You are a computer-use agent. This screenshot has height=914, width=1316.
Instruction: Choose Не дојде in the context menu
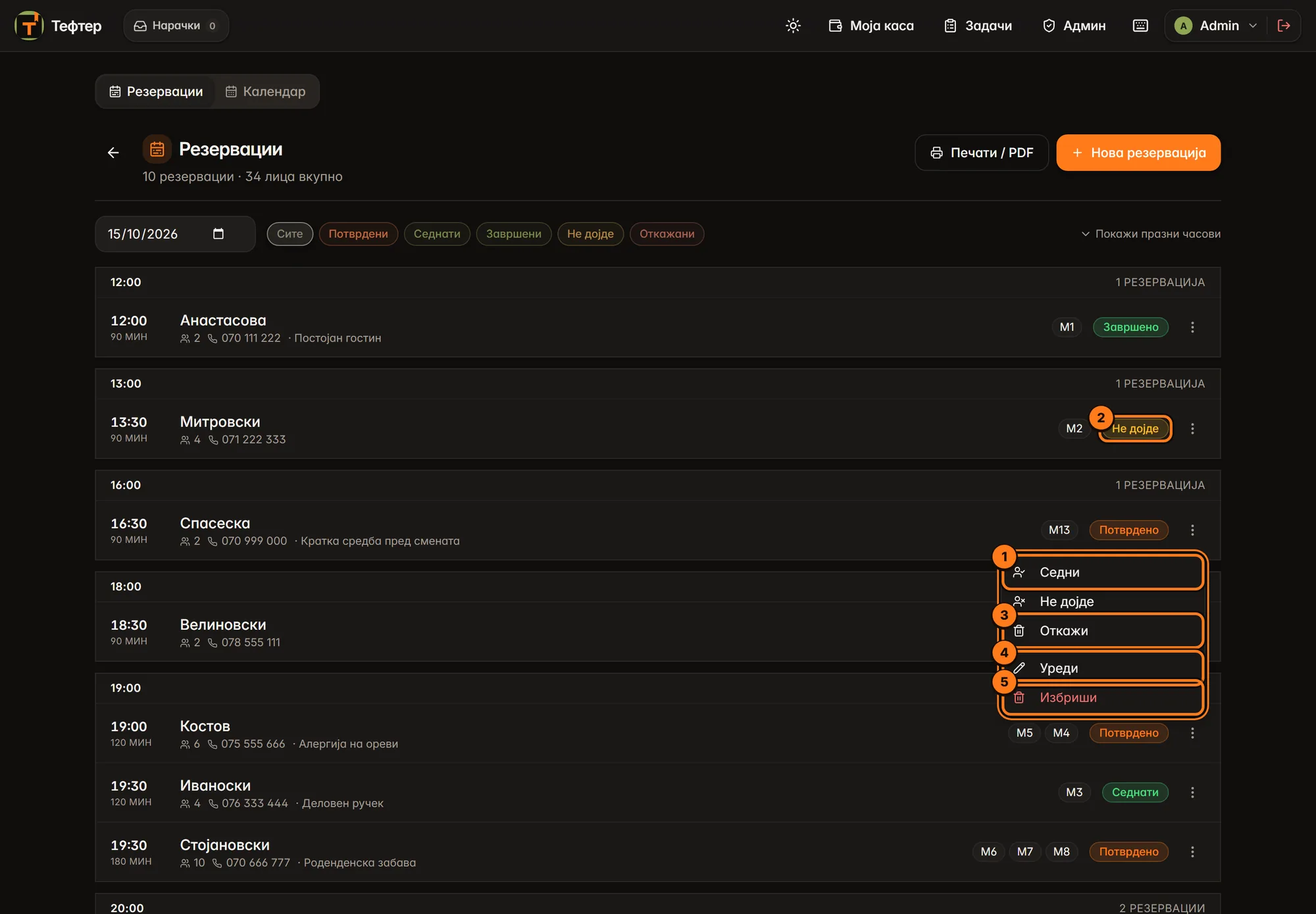tap(1103, 601)
